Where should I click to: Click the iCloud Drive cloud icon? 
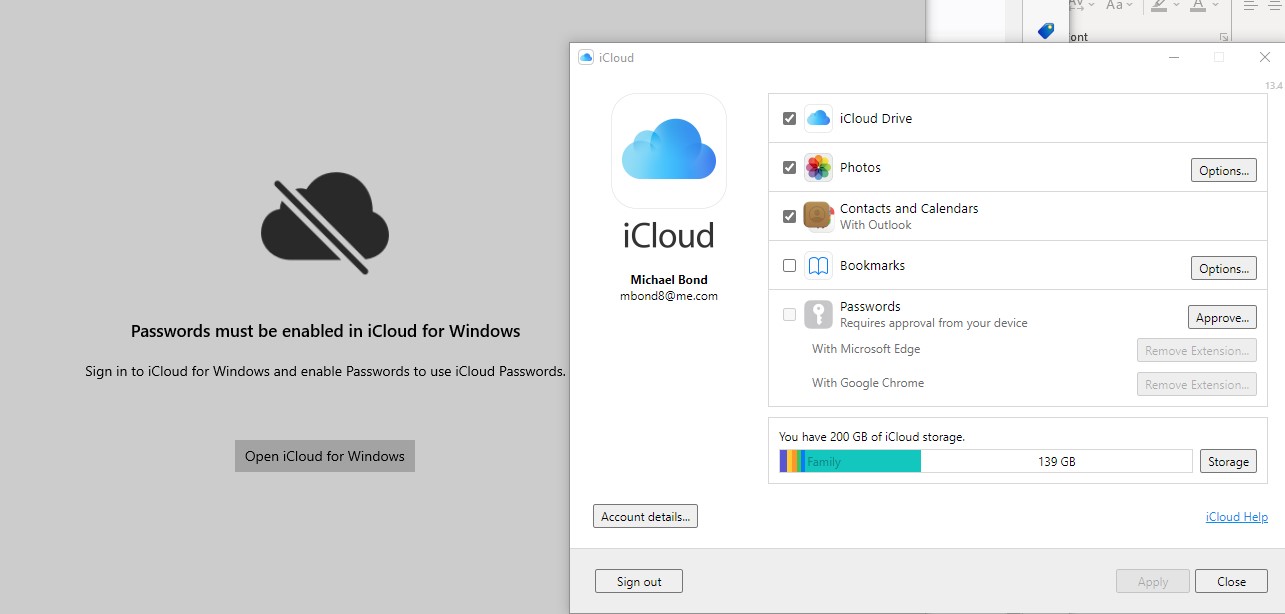[818, 118]
